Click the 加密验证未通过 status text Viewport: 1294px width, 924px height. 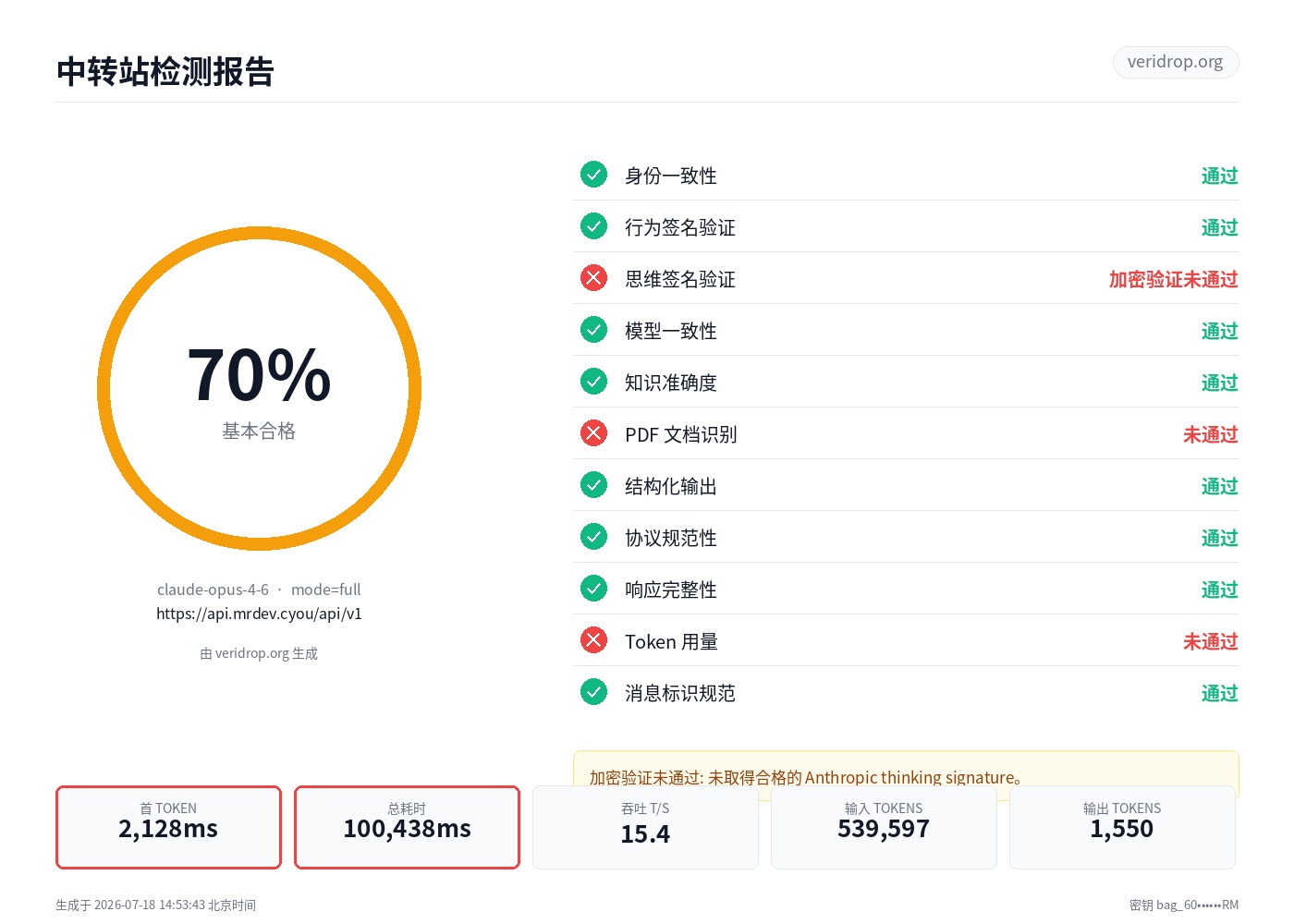pyautogui.click(x=1173, y=279)
